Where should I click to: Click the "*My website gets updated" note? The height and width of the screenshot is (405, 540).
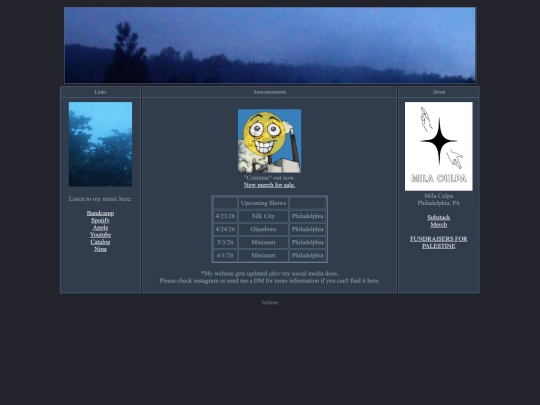point(269,273)
